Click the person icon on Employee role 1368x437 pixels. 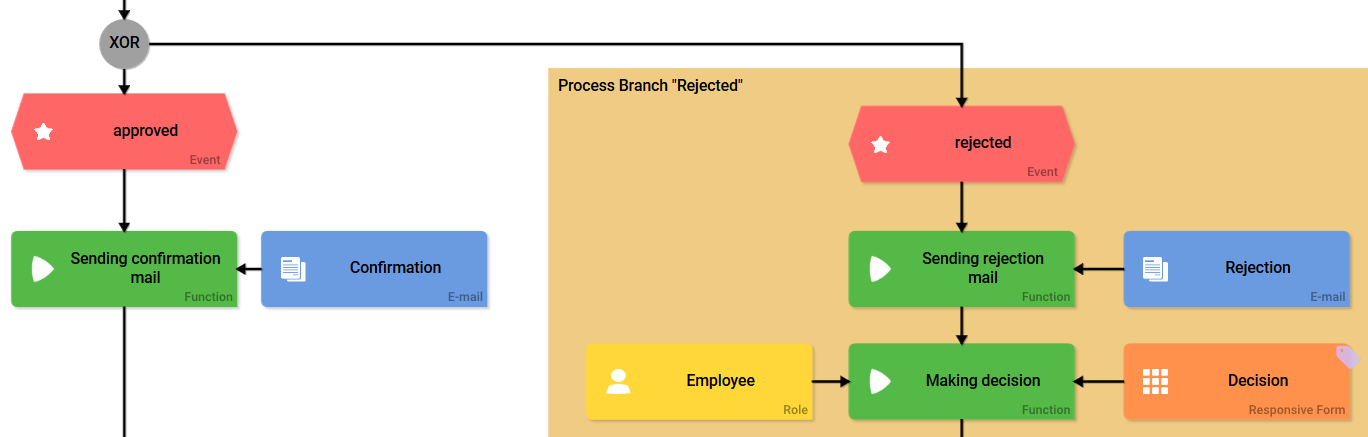click(x=618, y=381)
